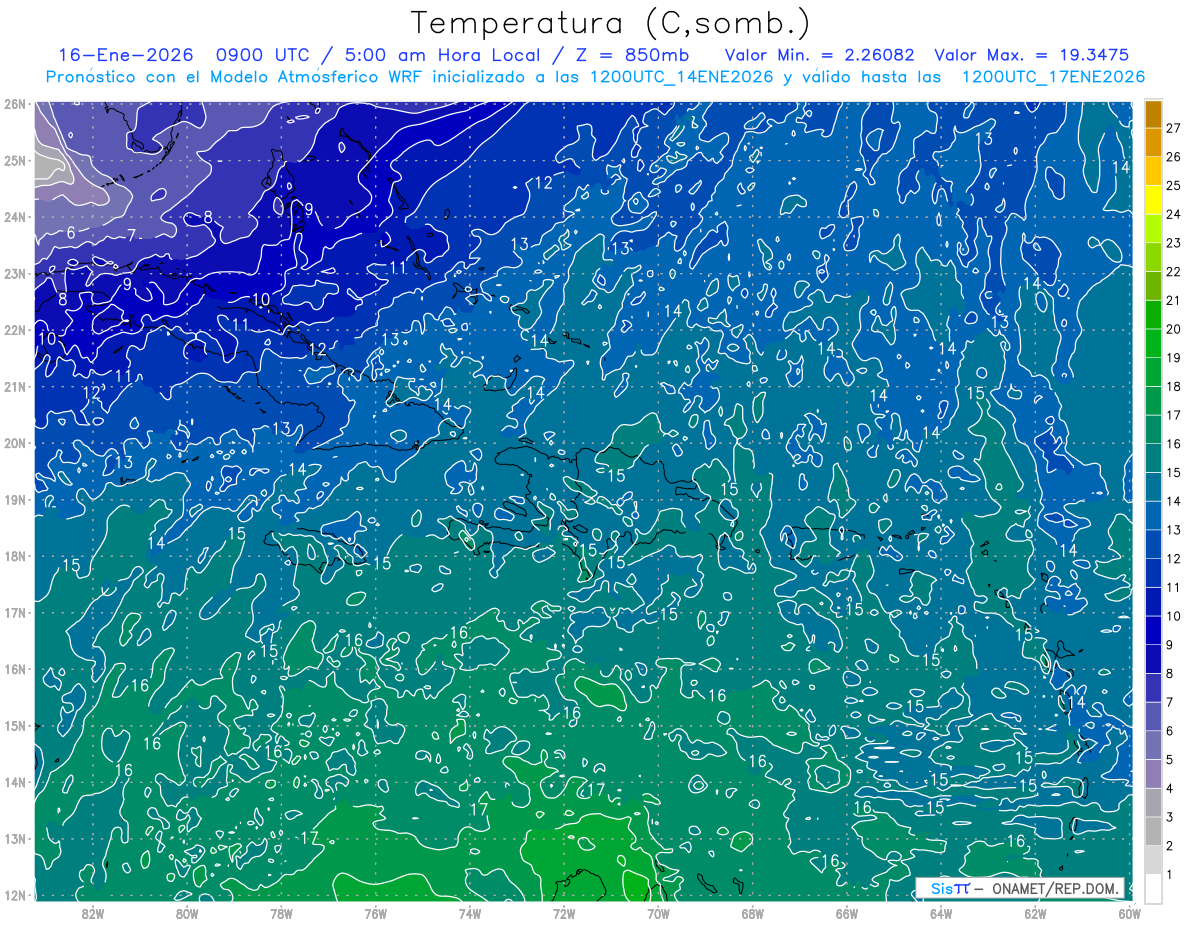Click the color bar value label 1
Viewport: 1200px width, 927px height.
[1170, 875]
